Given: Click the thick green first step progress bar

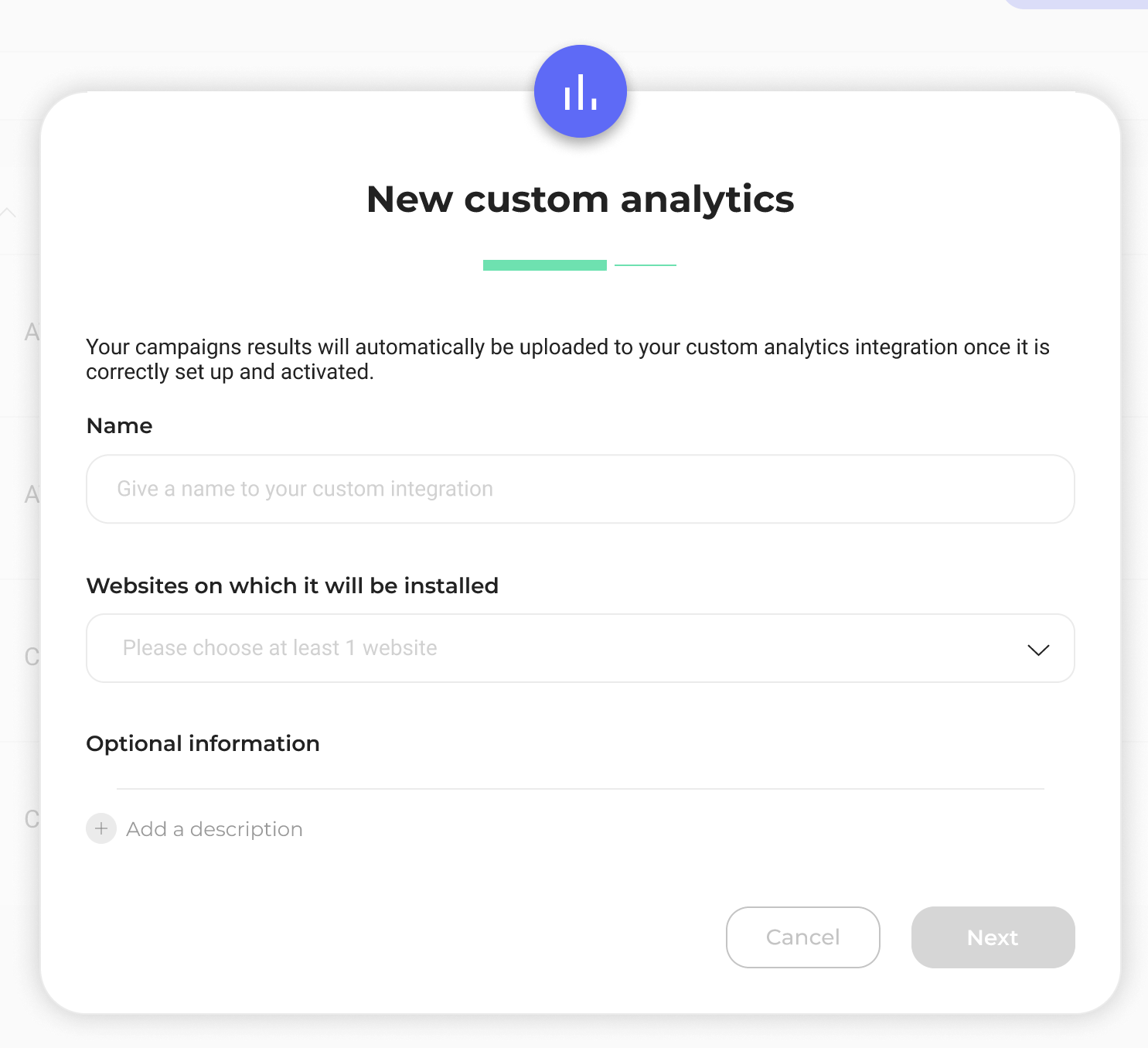Looking at the screenshot, I should tap(545, 265).
